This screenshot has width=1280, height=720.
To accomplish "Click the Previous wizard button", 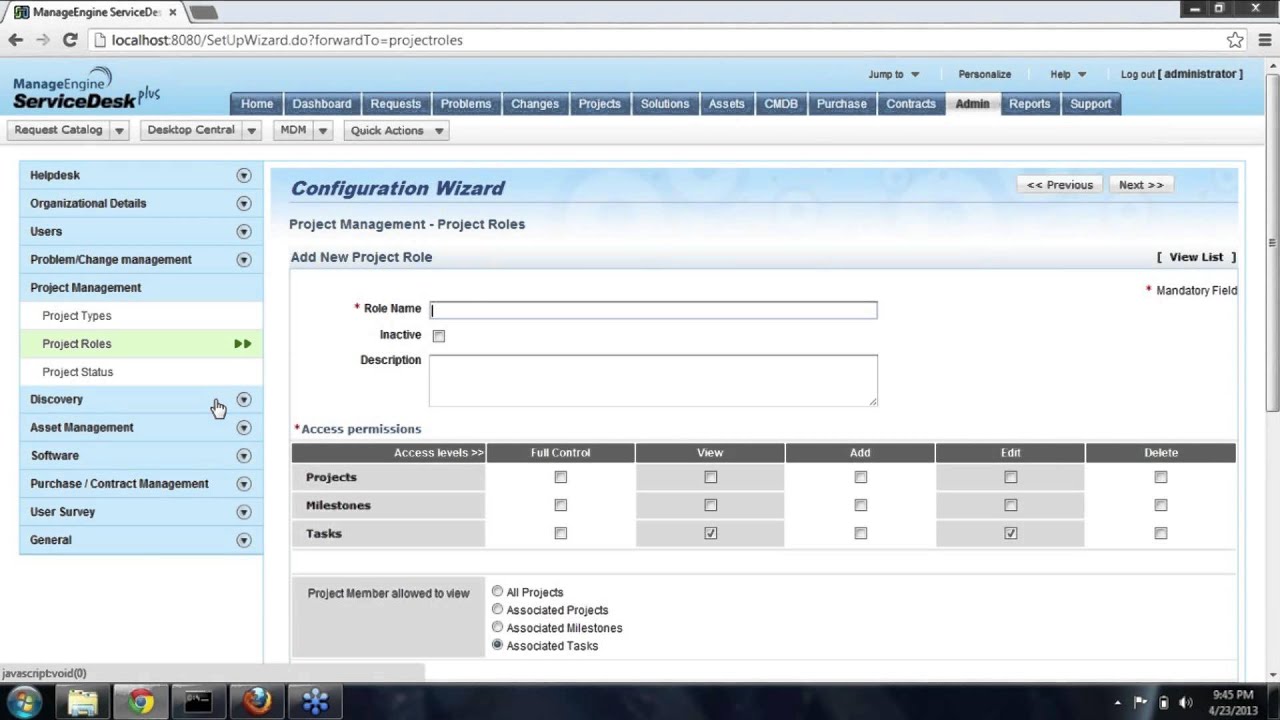I will tap(1060, 185).
